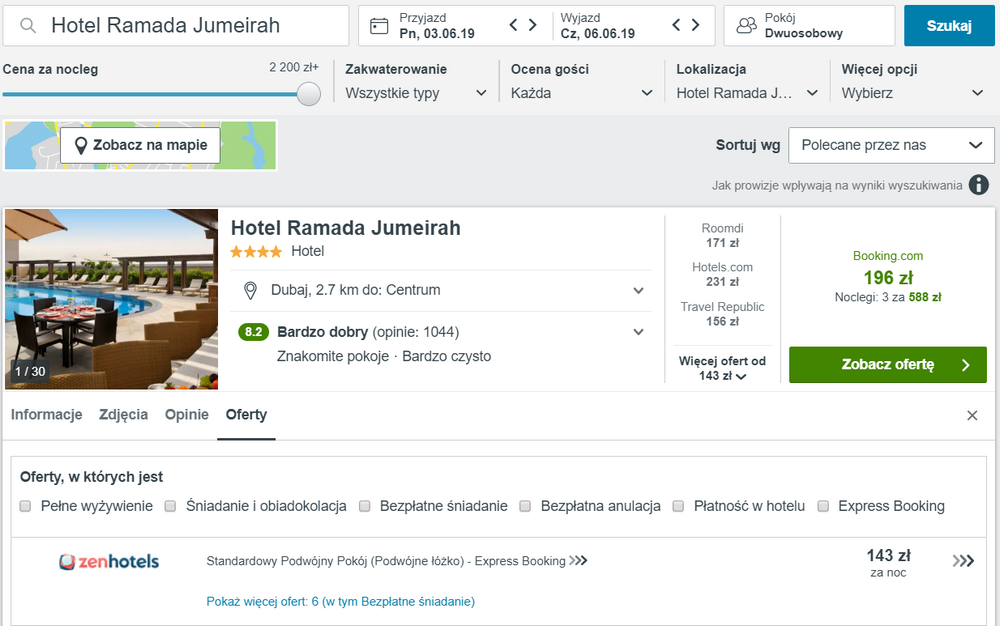Switch to the Opinie tab
The image size is (1000, 626).
187,415
